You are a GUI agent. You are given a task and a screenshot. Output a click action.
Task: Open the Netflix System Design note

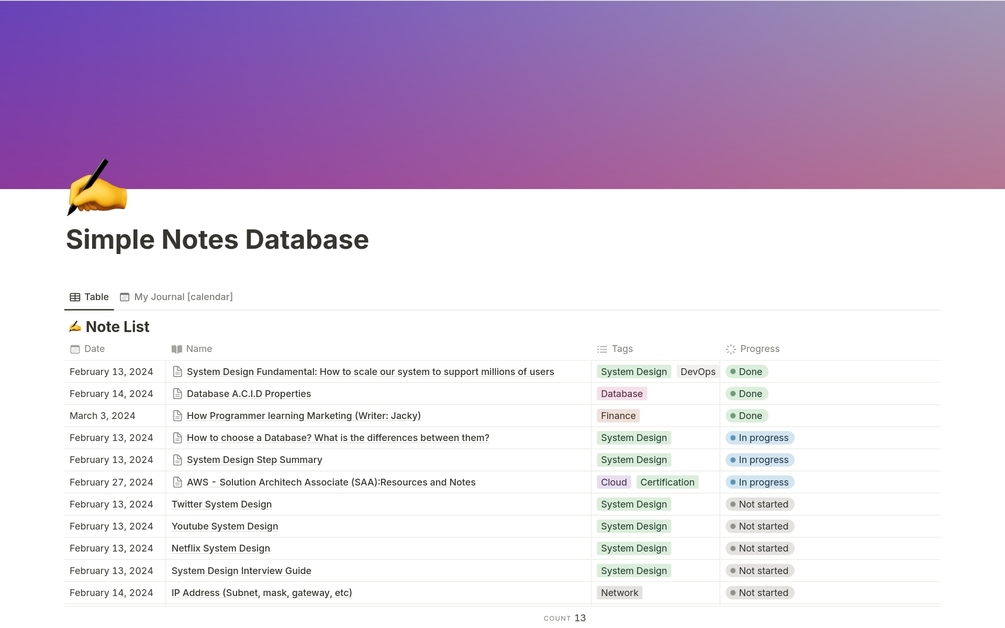pyautogui.click(x=220, y=548)
